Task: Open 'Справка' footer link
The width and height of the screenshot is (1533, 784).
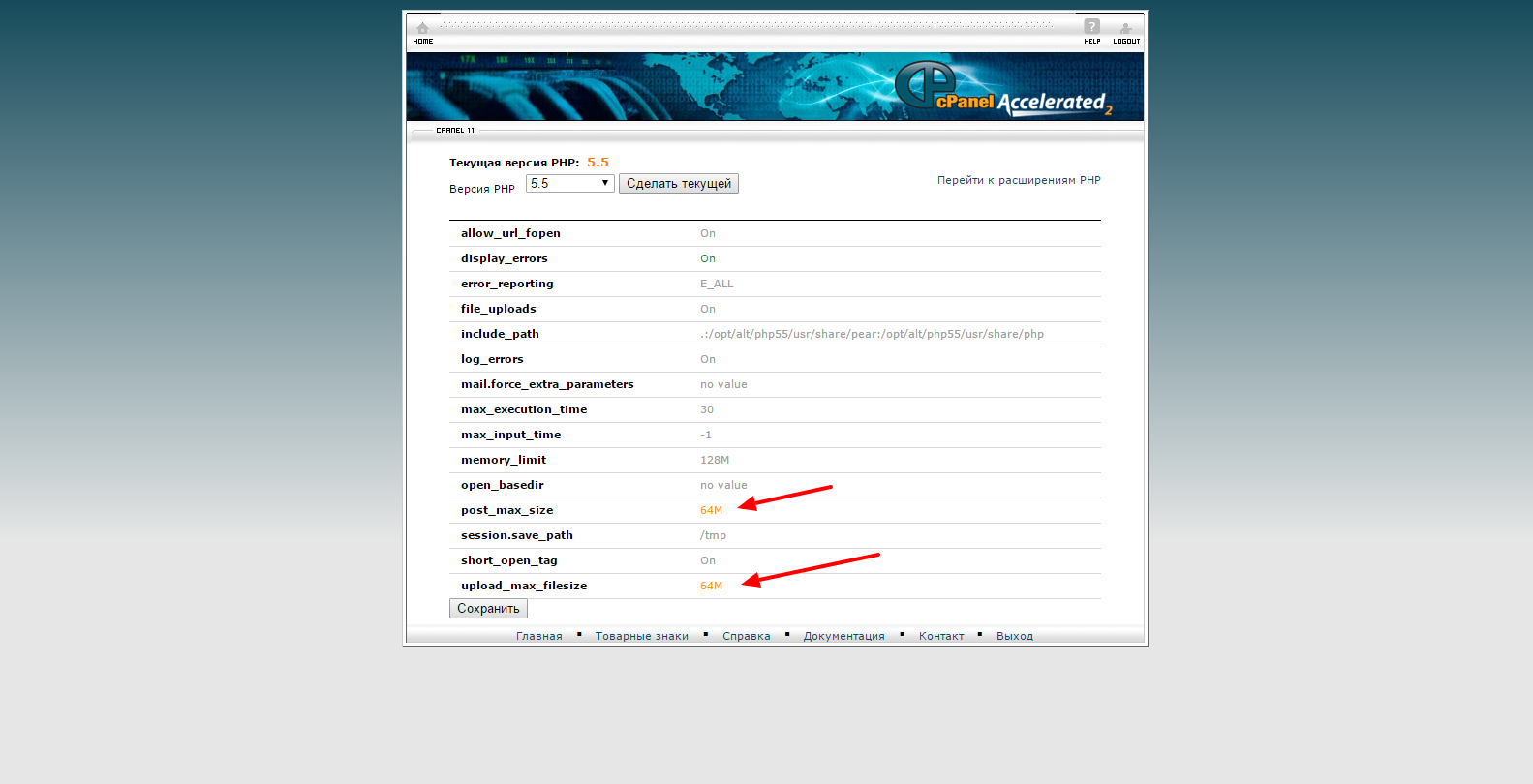Action: (x=747, y=636)
